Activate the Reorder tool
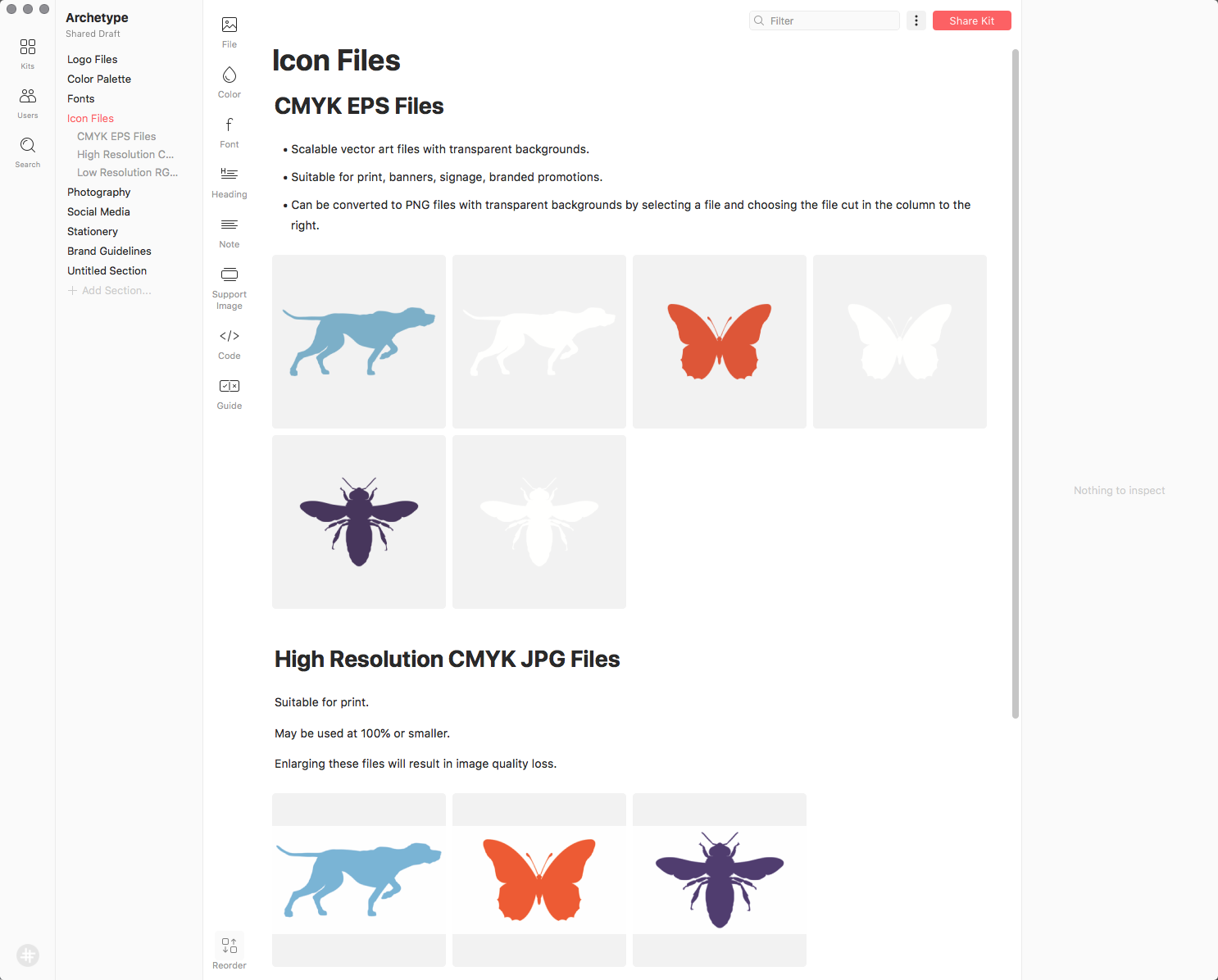 [230, 953]
